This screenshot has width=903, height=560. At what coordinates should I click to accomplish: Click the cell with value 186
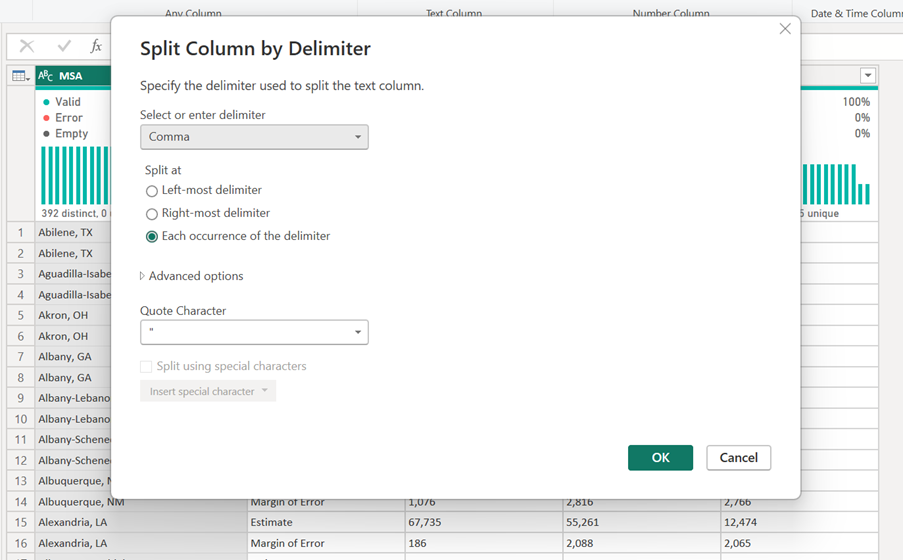pos(484,543)
